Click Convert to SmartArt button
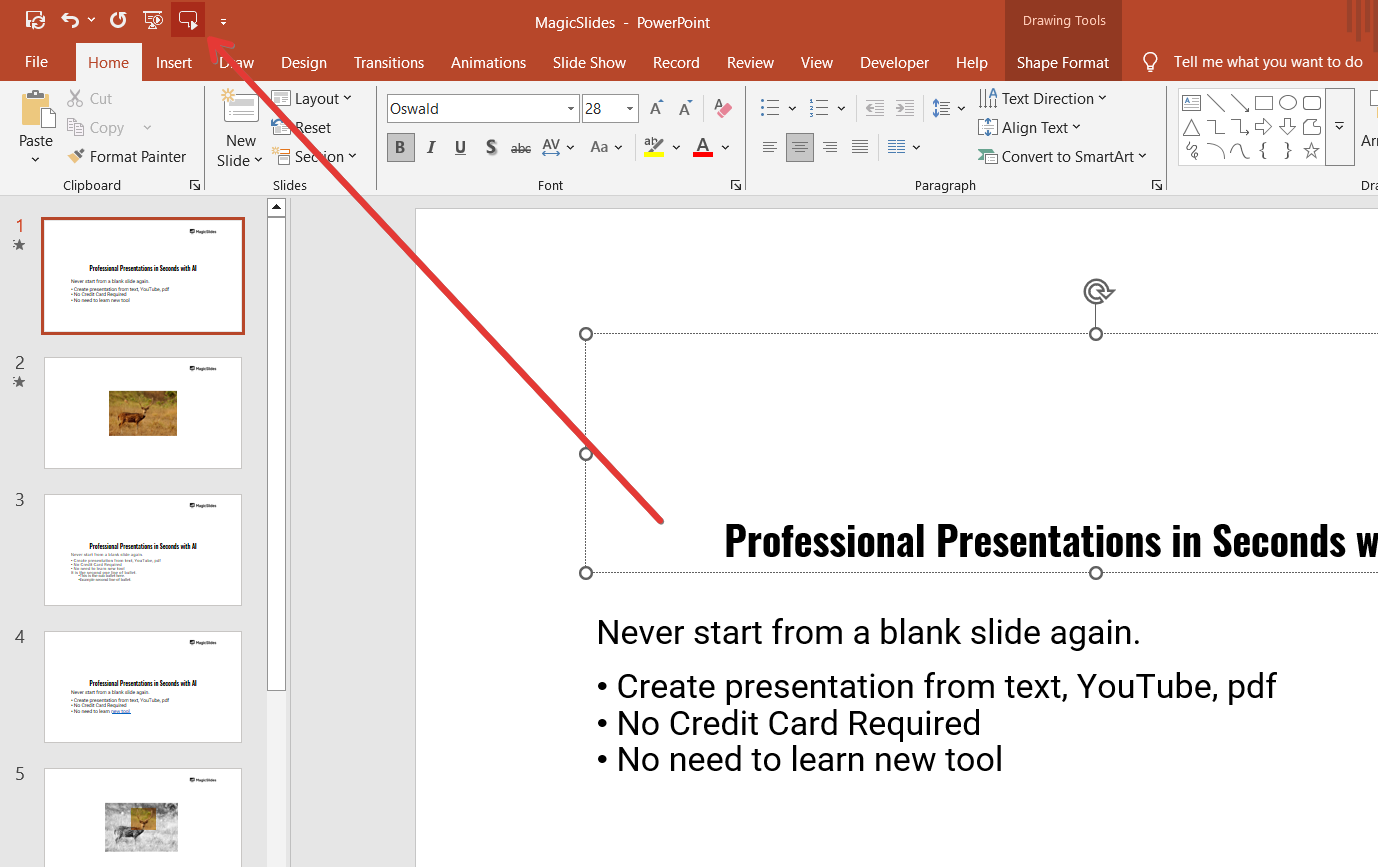The image size is (1378, 867). [x=1066, y=157]
